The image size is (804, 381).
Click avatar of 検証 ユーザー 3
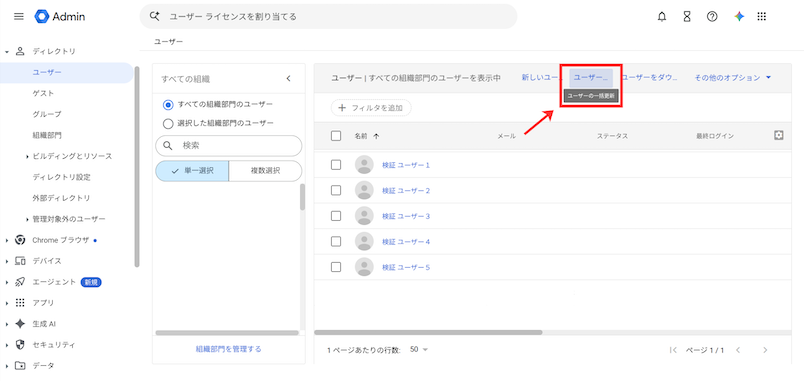pyautogui.click(x=364, y=216)
